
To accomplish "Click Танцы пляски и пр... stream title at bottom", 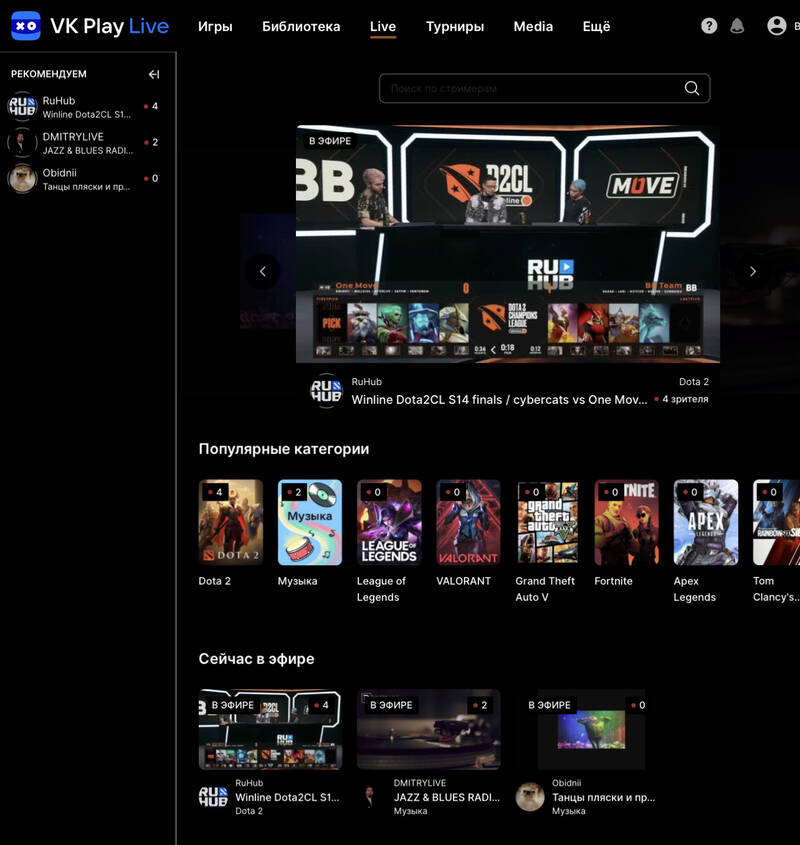I will [x=603, y=797].
